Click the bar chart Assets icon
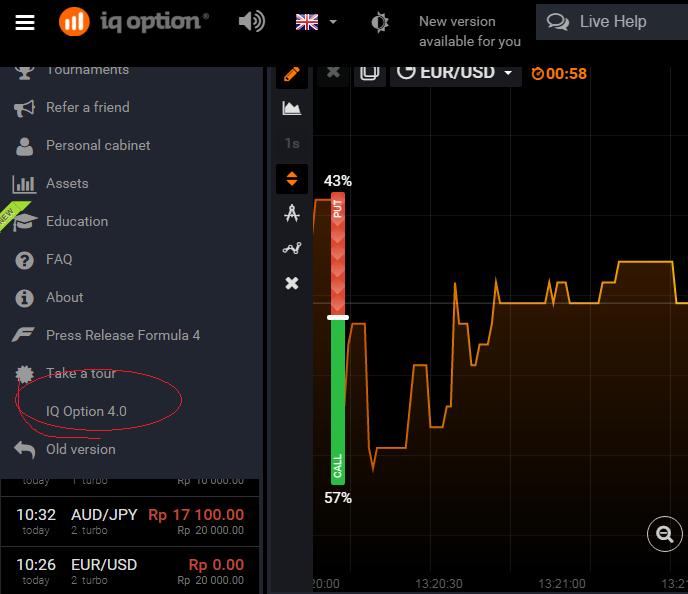This screenshot has width=688, height=594. (x=24, y=184)
